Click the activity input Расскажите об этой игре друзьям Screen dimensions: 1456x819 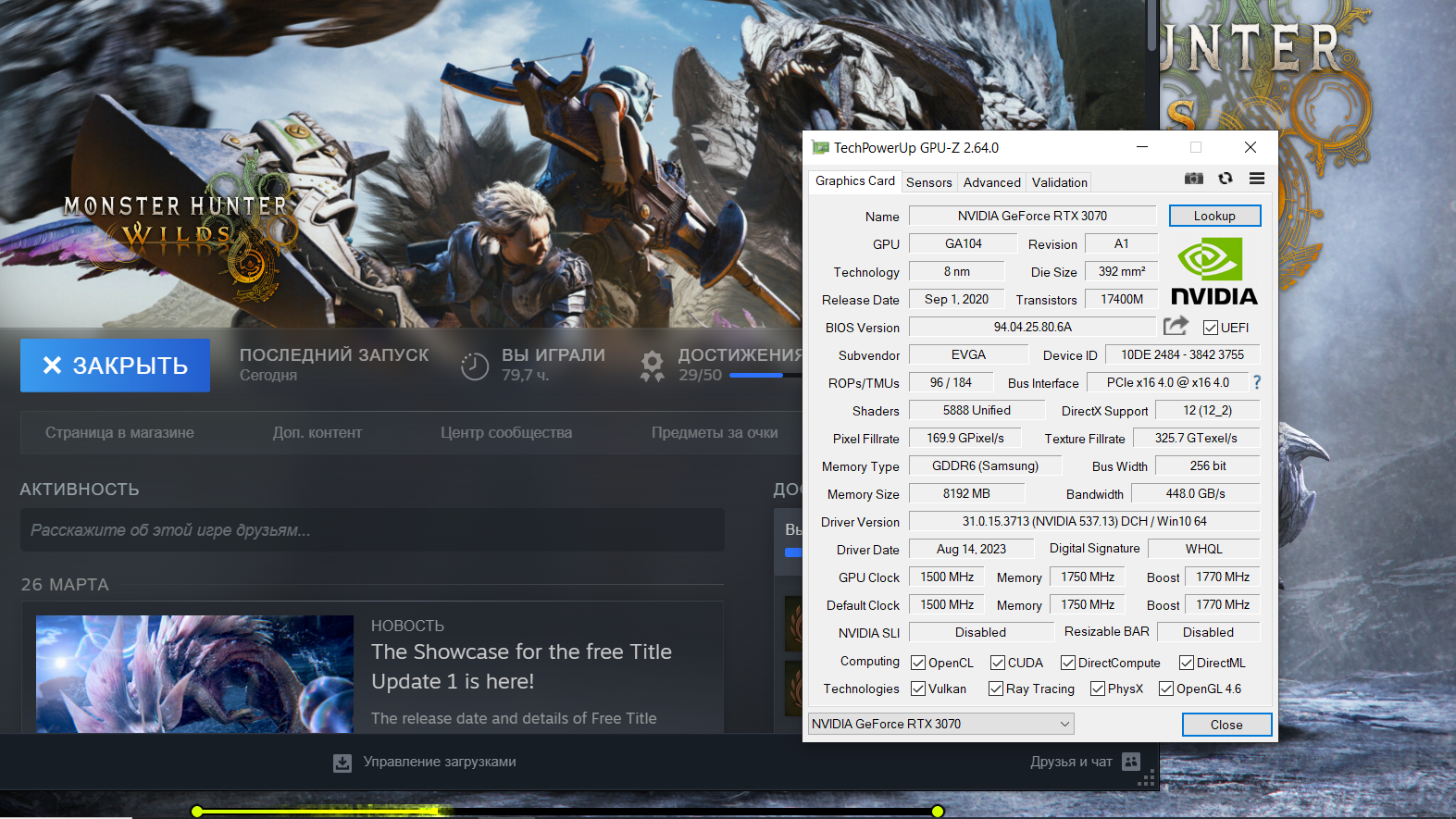(x=372, y=530)
